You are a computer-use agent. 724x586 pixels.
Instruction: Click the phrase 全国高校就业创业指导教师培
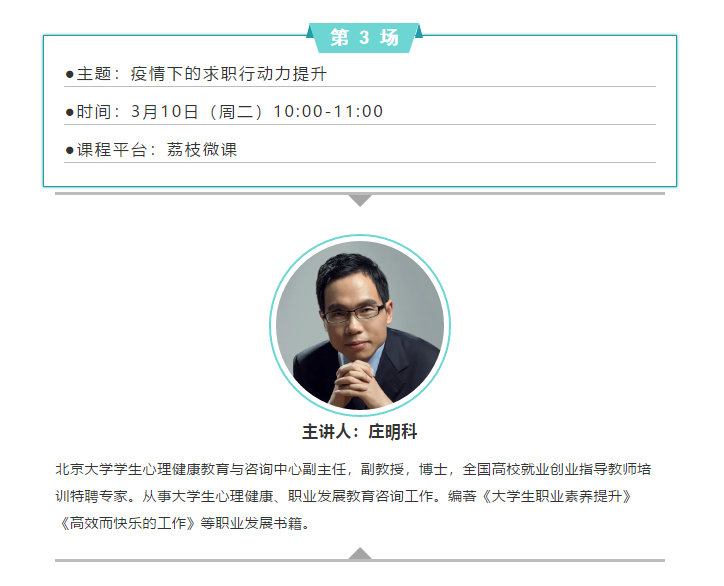556,470
